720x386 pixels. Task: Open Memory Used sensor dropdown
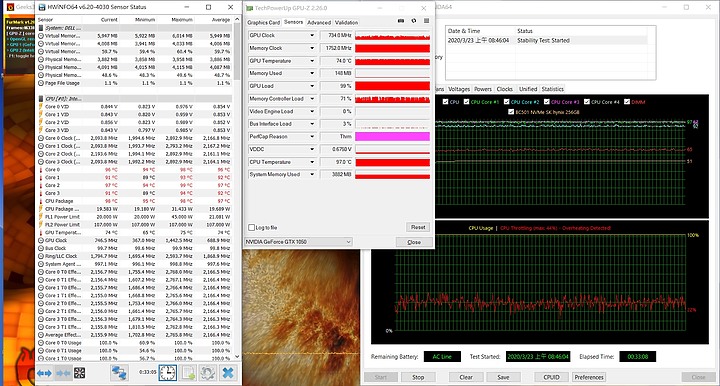click(x=312, y=73)
